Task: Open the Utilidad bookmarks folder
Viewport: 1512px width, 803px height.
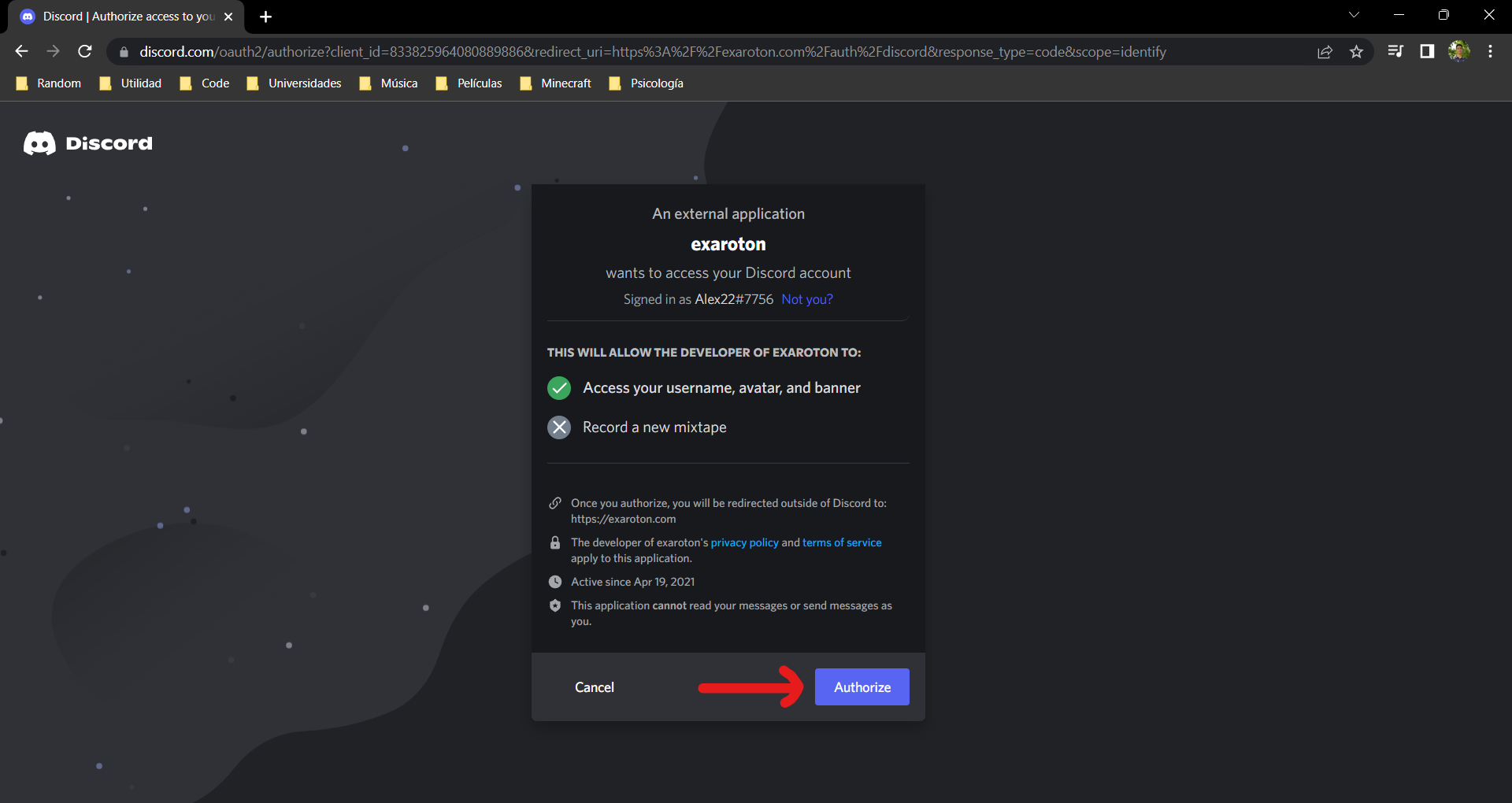Action: click(131, 83)
